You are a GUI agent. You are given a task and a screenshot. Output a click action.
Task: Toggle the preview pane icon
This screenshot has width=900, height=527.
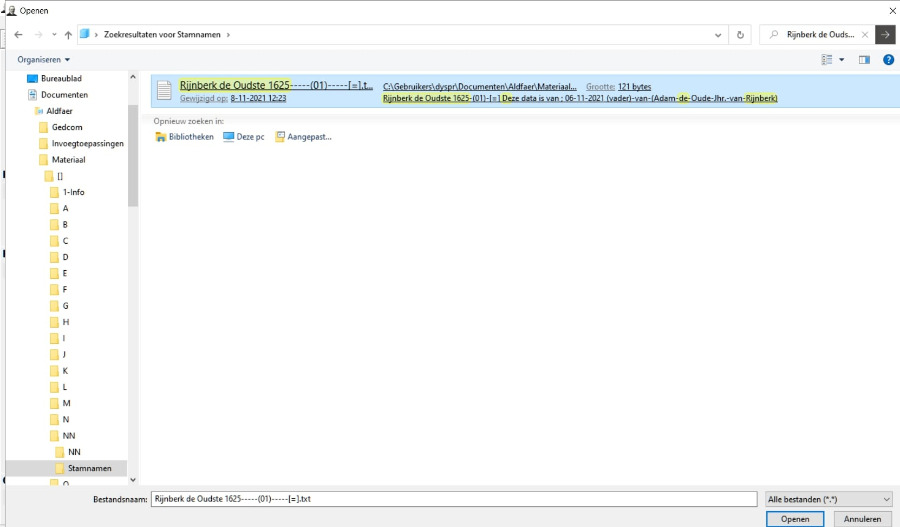tap(864, 60)
